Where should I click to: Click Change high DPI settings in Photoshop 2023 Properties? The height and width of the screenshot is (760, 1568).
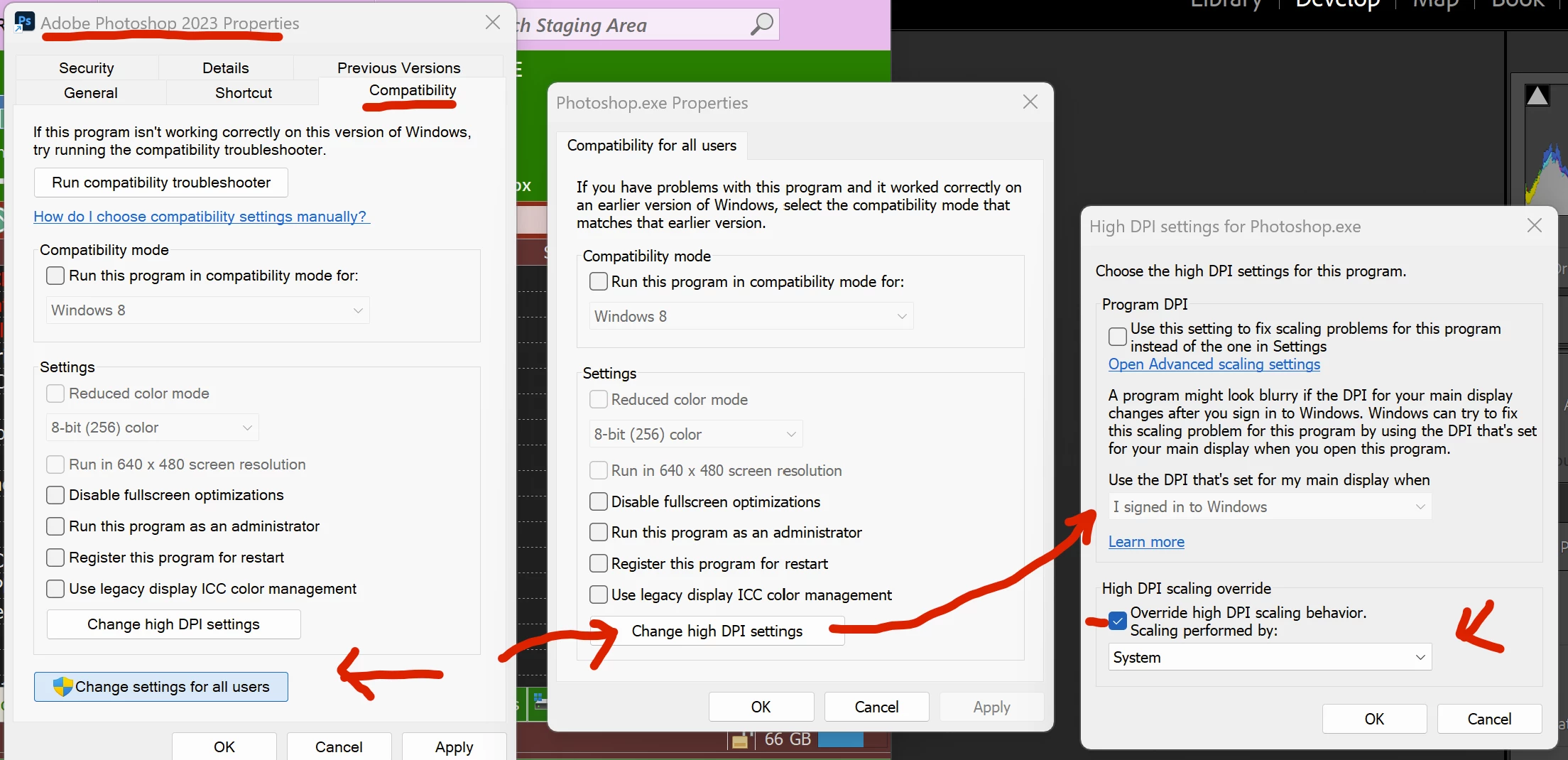[x=174, y=624]
